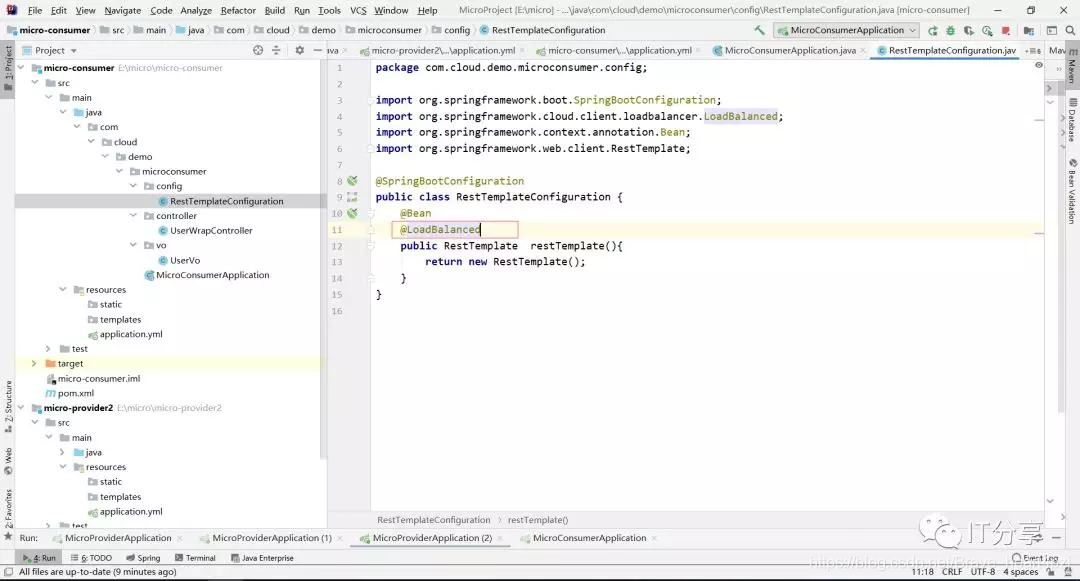Screen dimensions: 1080x581
Task: Select MicroConsumerApplication in the project tree
Action: 206,275
